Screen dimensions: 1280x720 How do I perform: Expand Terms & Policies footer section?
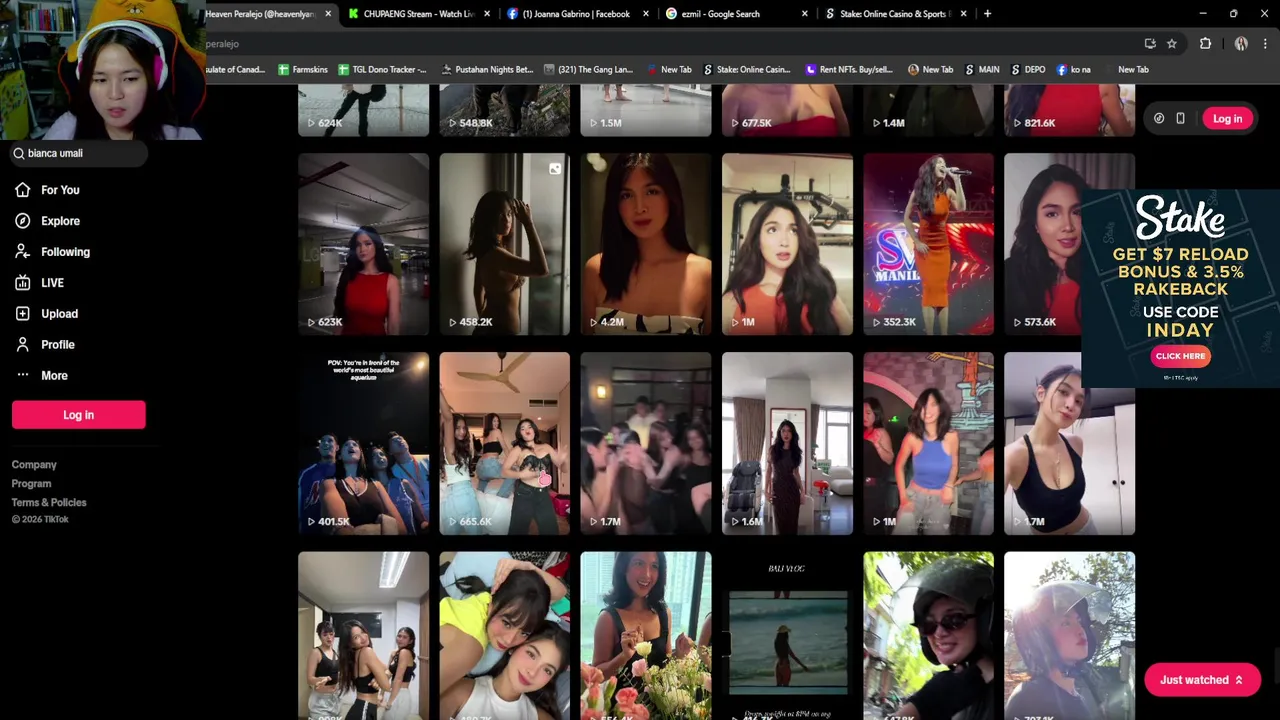click(x=49, y=503)
